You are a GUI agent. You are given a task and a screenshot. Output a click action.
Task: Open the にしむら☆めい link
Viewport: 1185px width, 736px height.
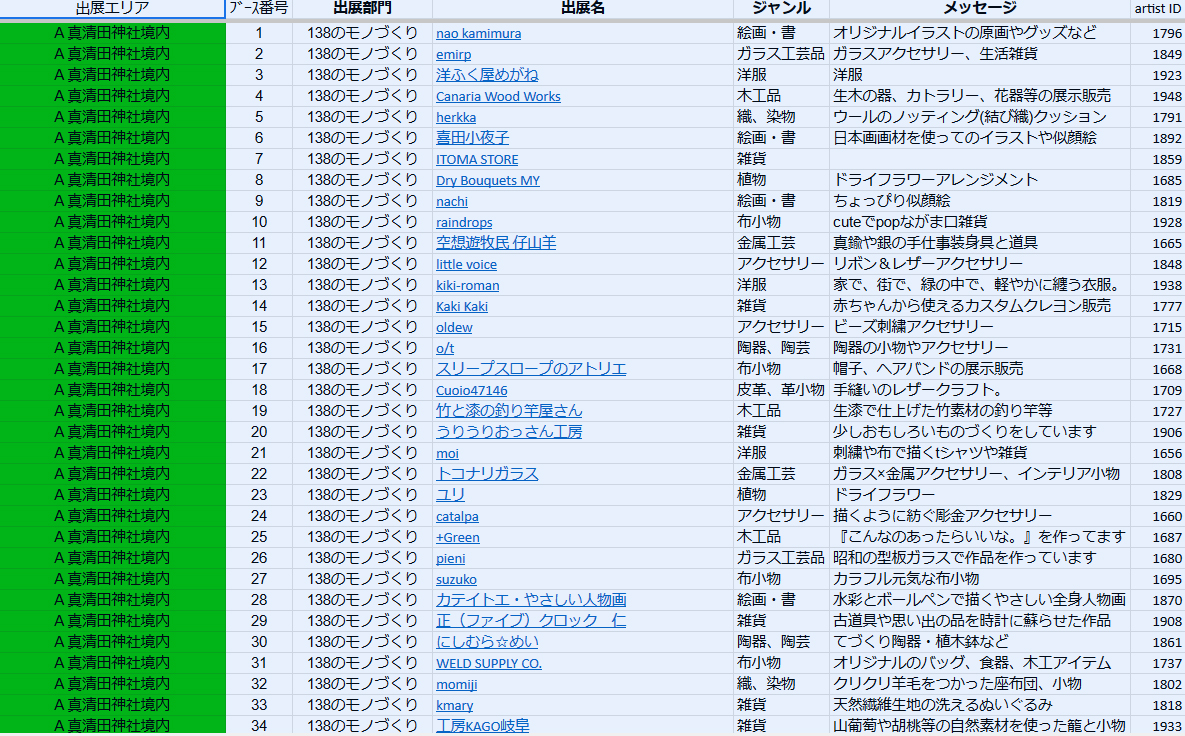[487, 642]
